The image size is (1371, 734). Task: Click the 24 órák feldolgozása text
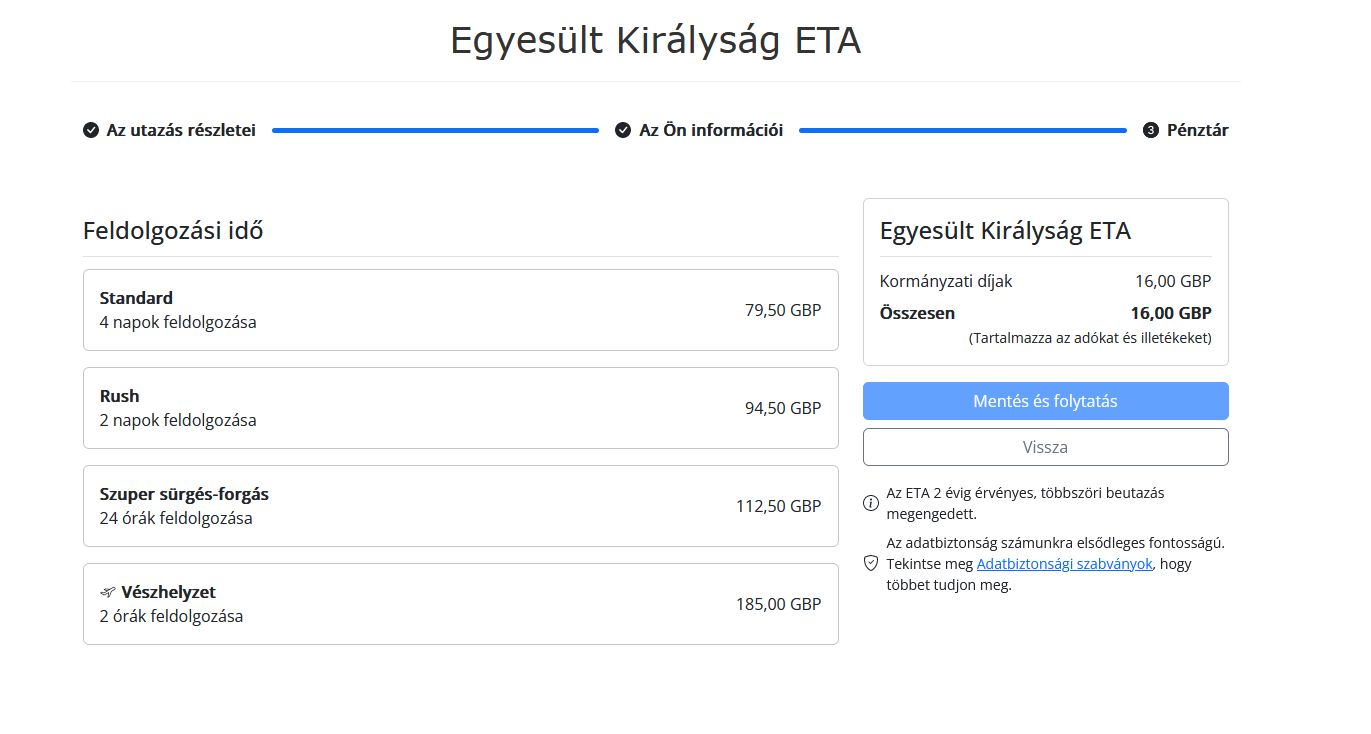coord(176,518)
